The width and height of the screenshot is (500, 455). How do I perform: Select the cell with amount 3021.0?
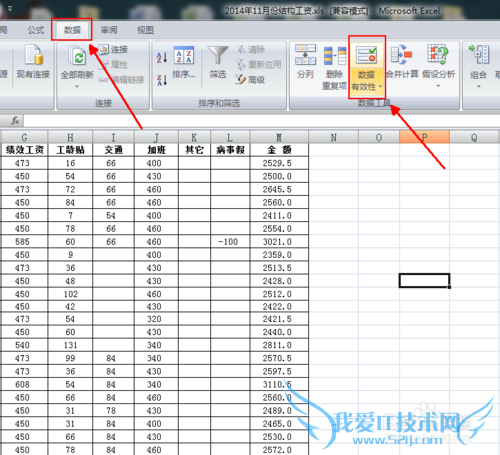click(x=279, y=242)
